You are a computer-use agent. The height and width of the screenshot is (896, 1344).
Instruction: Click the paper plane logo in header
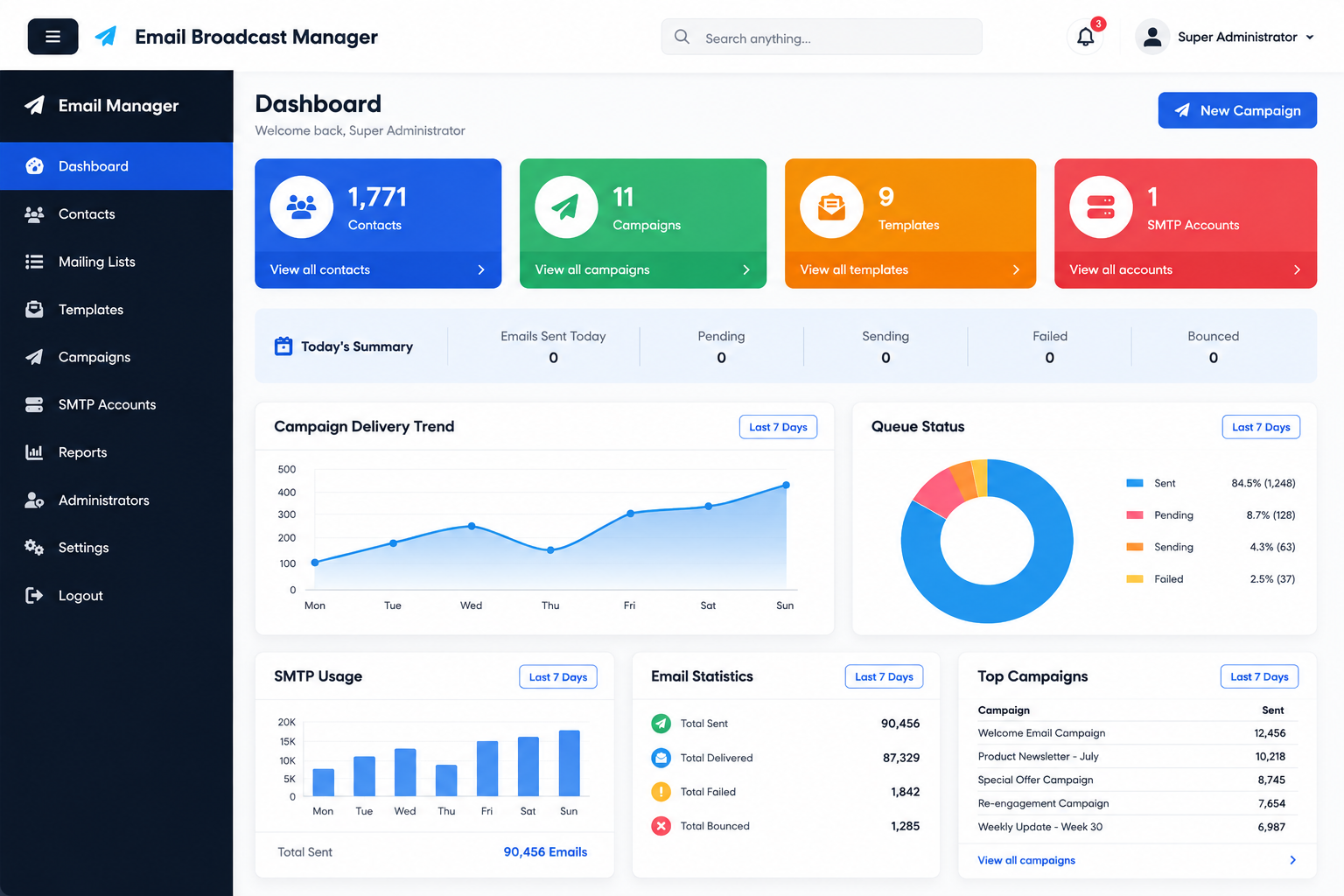point(106,37)
